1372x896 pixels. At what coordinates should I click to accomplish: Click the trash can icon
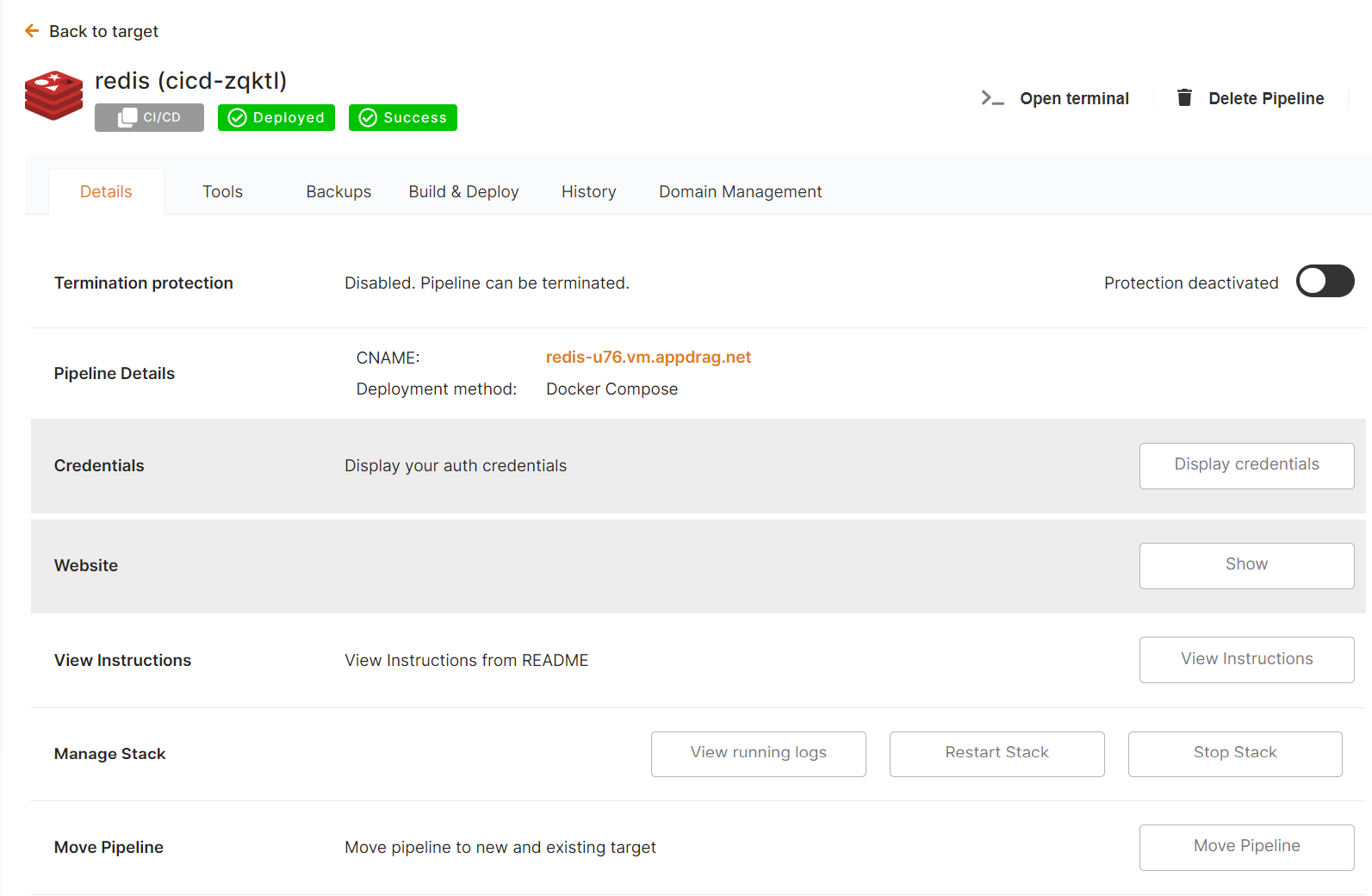pyautogui.click(x=1184, y=97)
